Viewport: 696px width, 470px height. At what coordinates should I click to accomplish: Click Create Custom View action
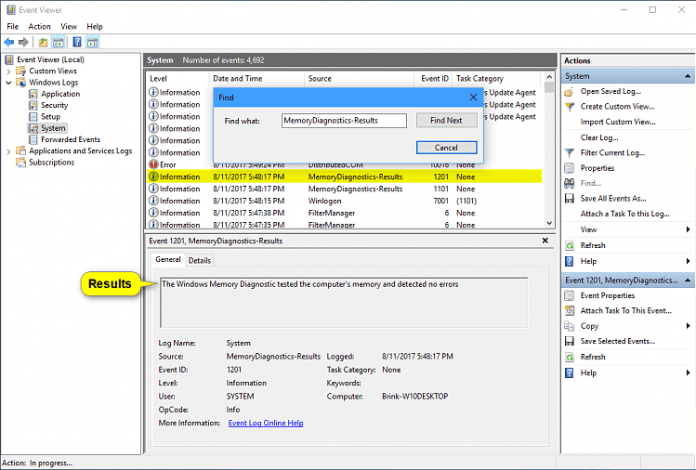(x=617, y=107)
